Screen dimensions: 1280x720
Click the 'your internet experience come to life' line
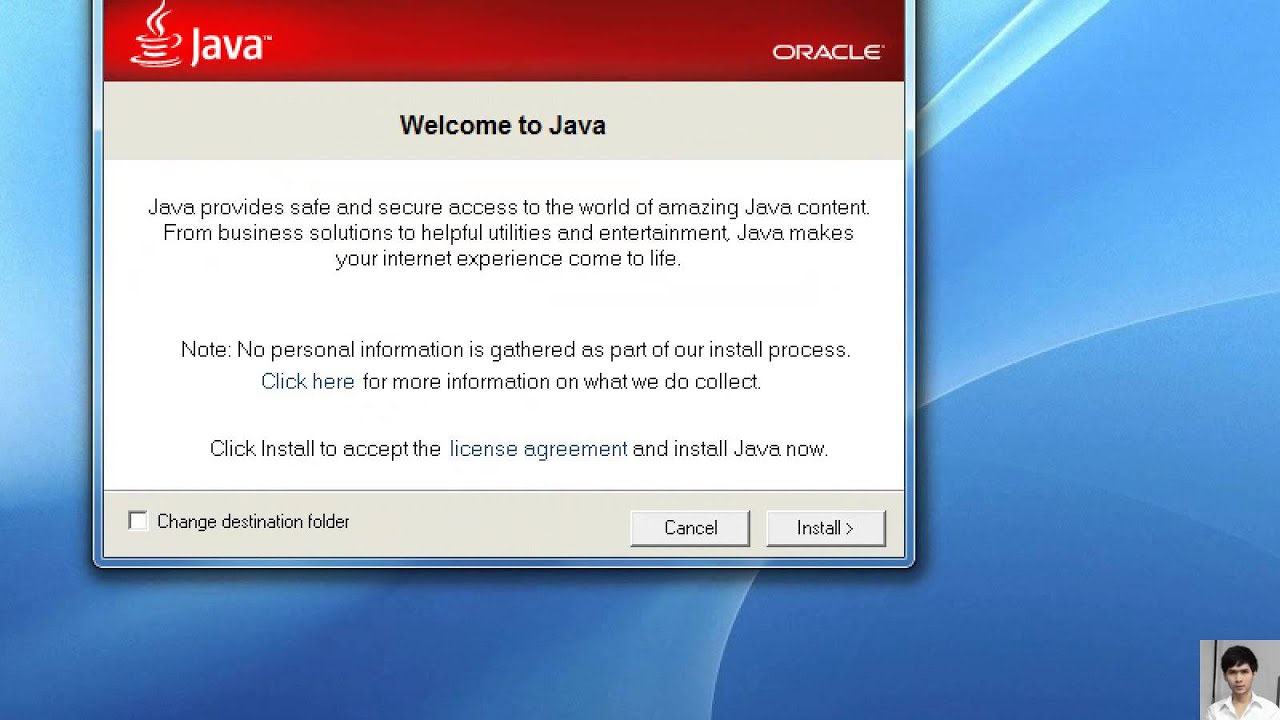[508, 259]
